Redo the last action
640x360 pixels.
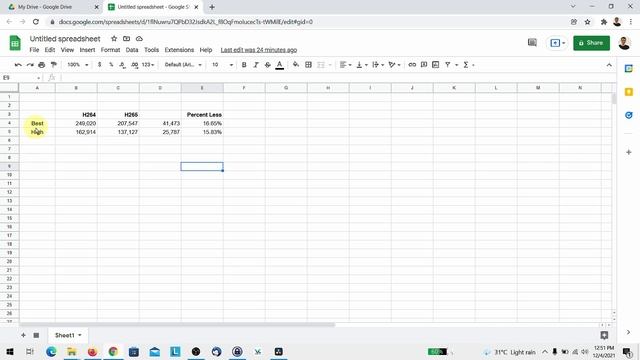tap(30, 65)
